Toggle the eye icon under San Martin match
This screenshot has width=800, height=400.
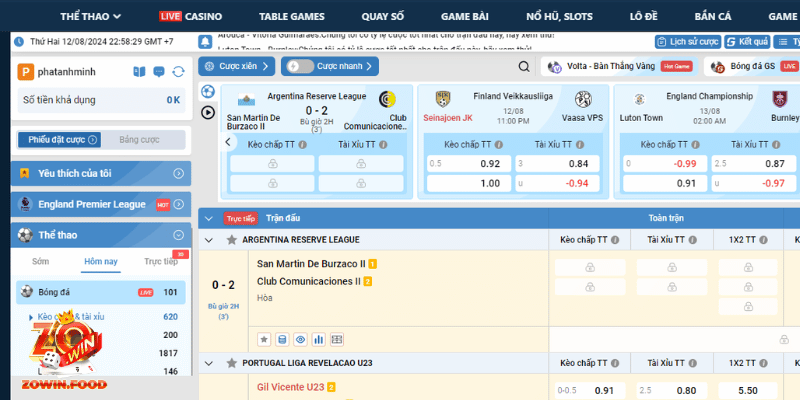(299, 339)
